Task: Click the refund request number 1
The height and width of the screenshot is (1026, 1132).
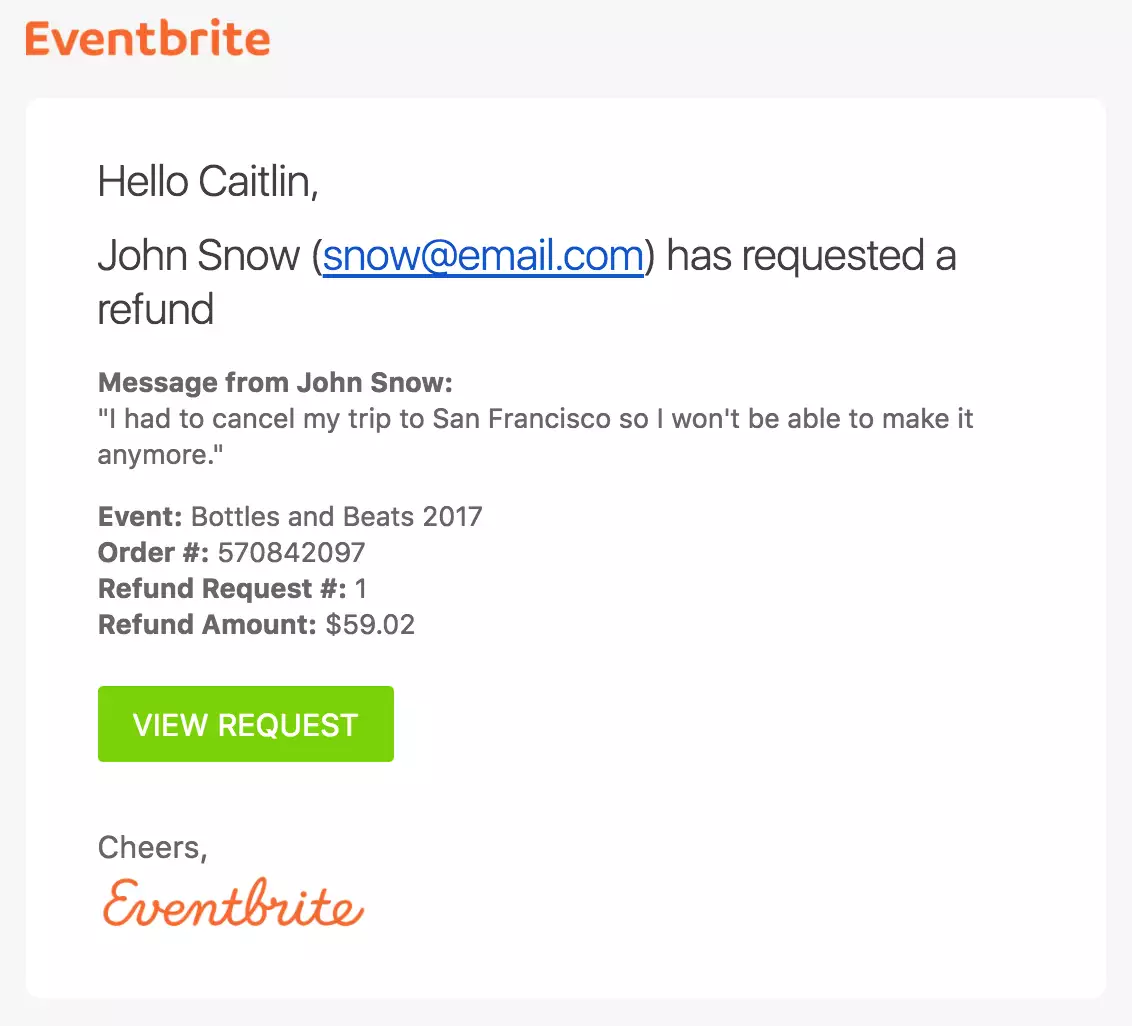Action: click(361, 589)
